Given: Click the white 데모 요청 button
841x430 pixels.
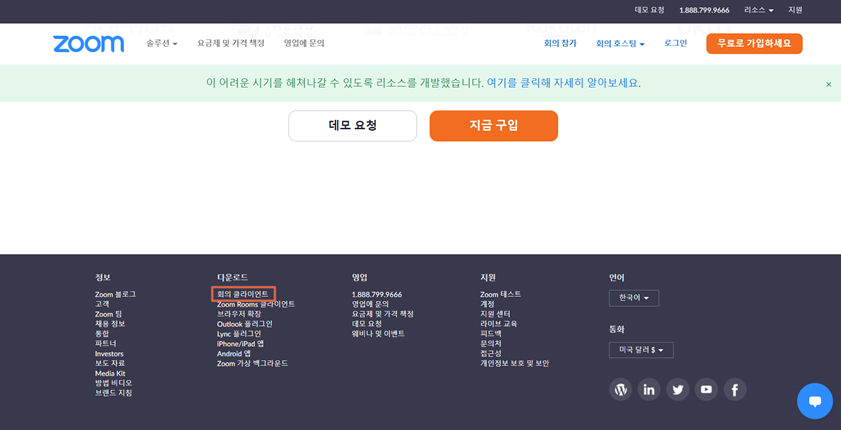Looking at the screenshot, I should point(352,126).
